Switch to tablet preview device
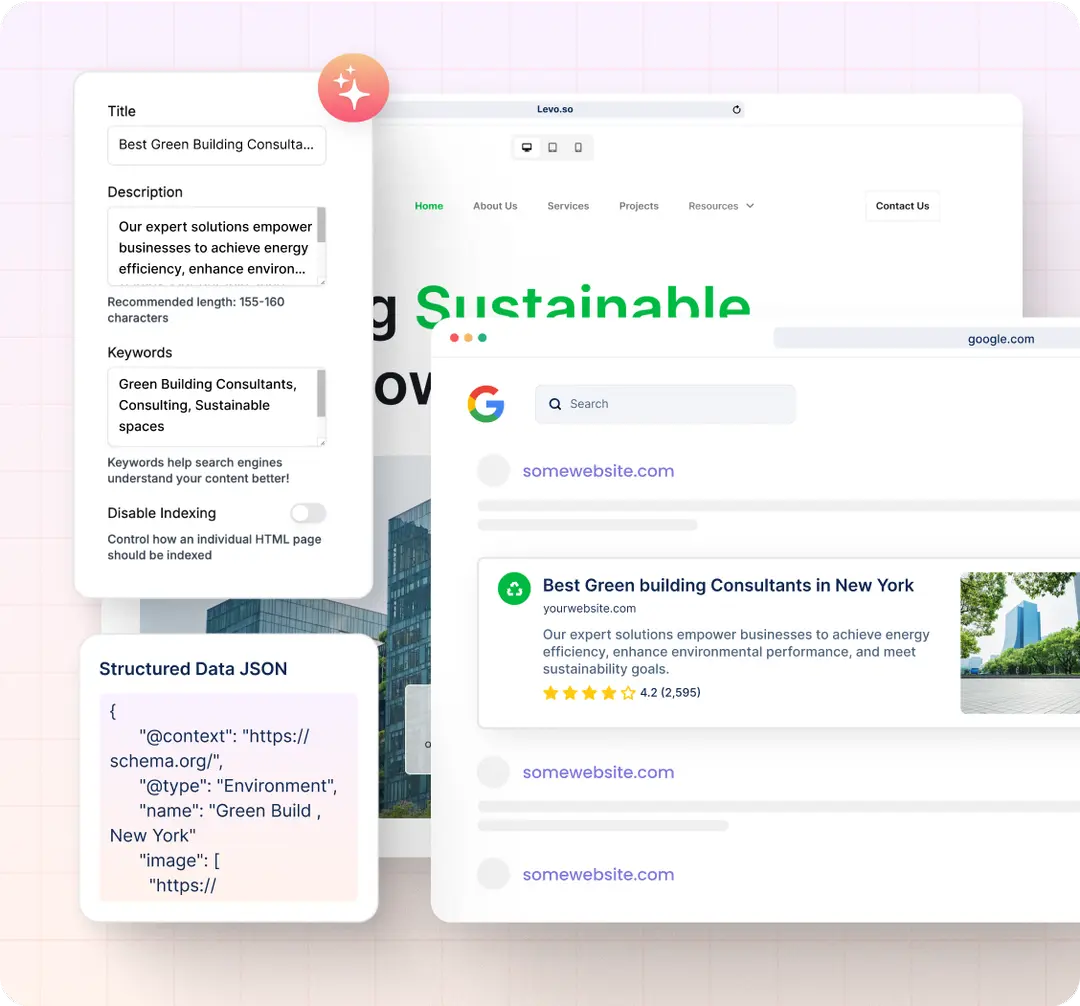This screenshot has width=1080, height=1006. tap(552, 147)
